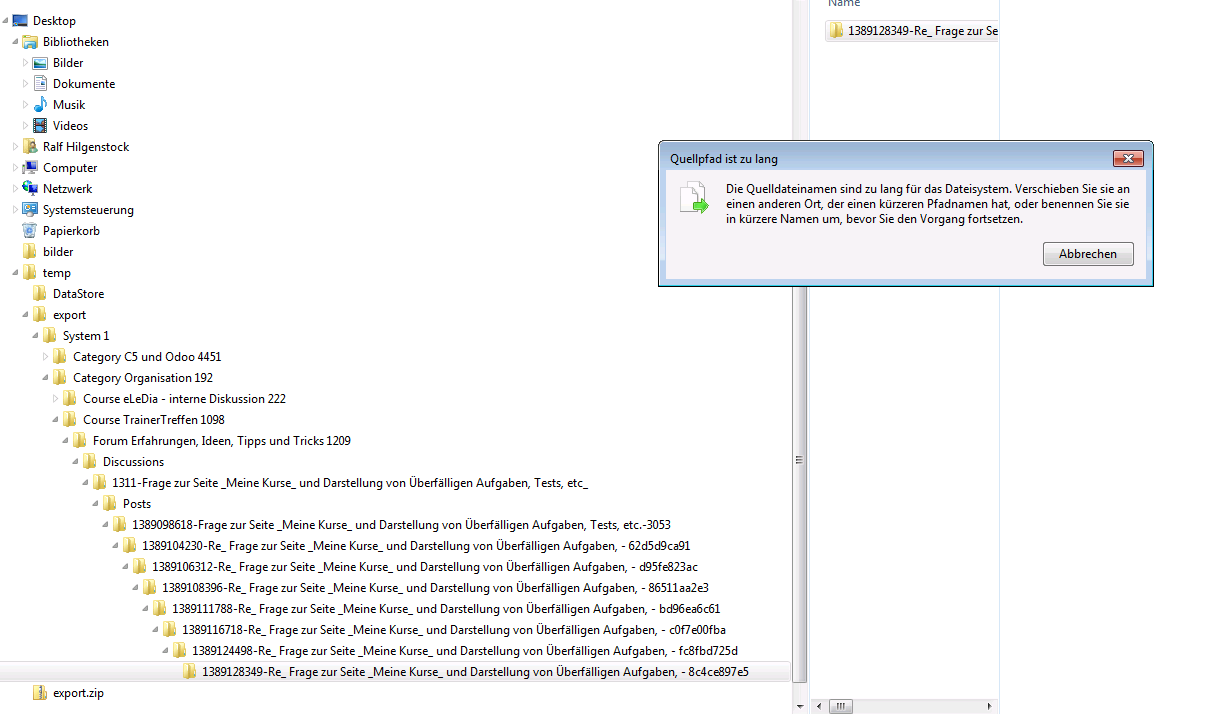This screenshot has width=1213, height=714.
Task: Click the Discussions folder icon
Action: click(x=90, y=462)
